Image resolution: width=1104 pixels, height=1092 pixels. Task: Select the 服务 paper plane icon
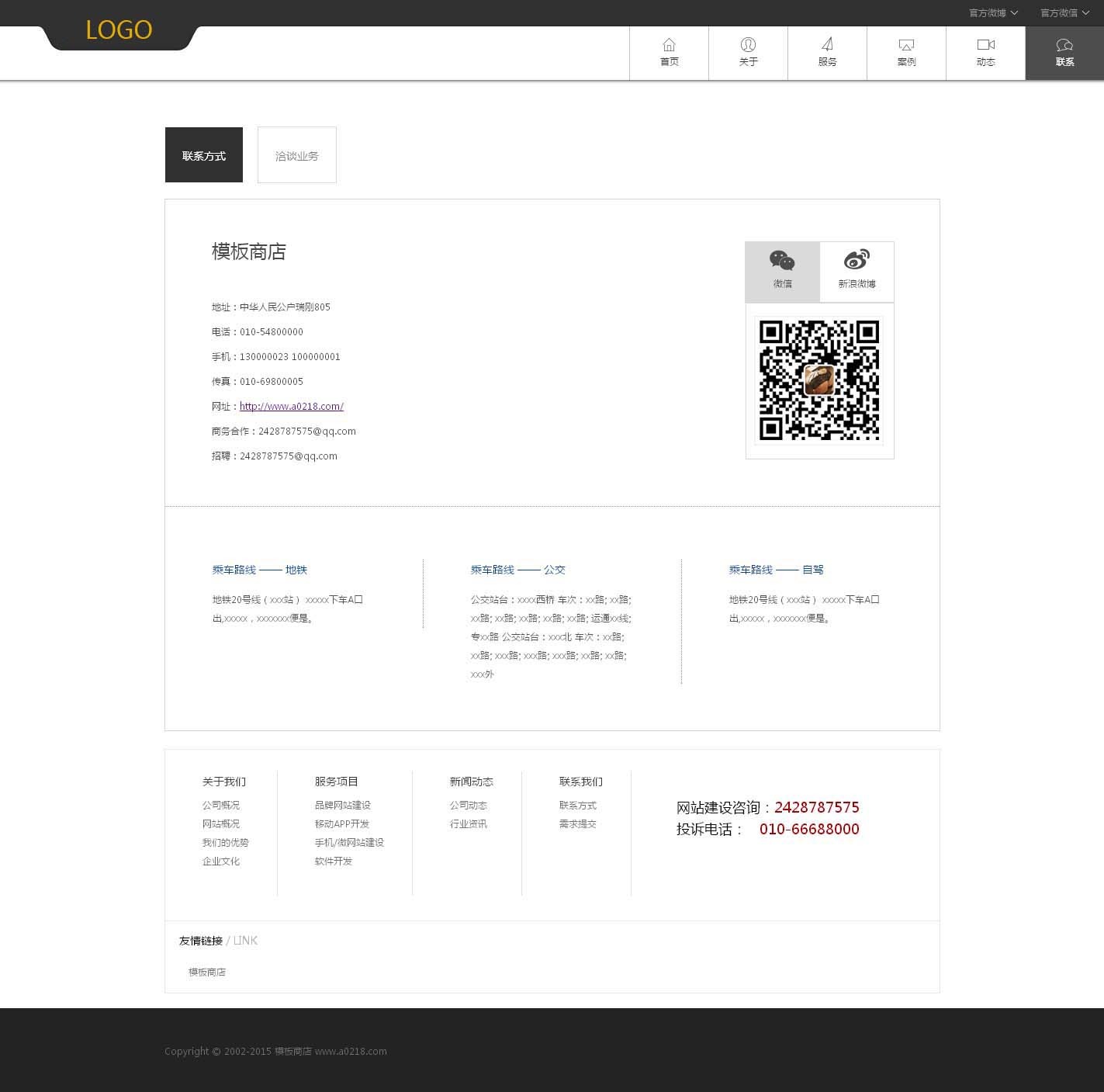pos(827,46)
